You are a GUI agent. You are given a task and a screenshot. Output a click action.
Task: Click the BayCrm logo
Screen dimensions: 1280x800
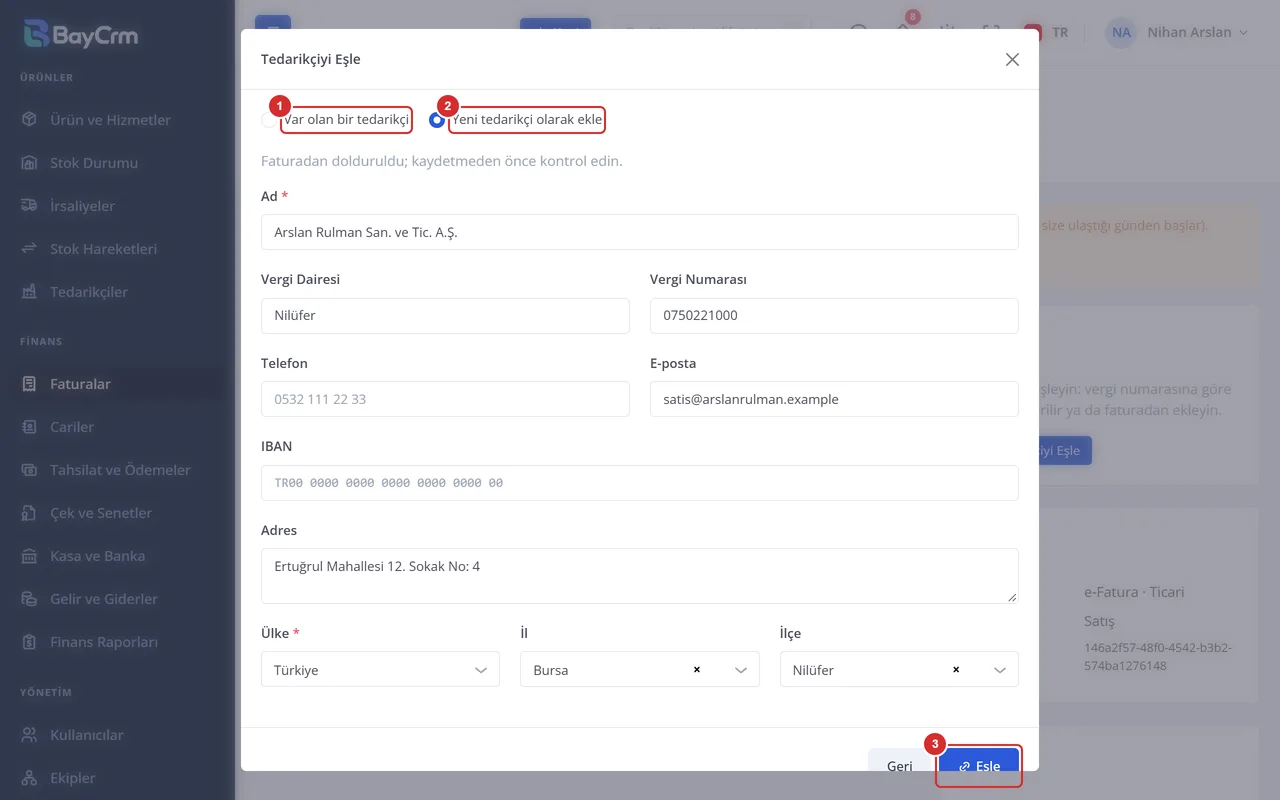click(80, 35)
